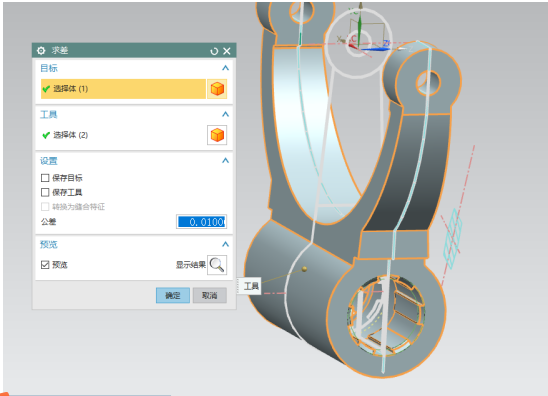Screen dimensions: 548x396
Task: Click the show result magnifier icon
Action: pos(217,265)
